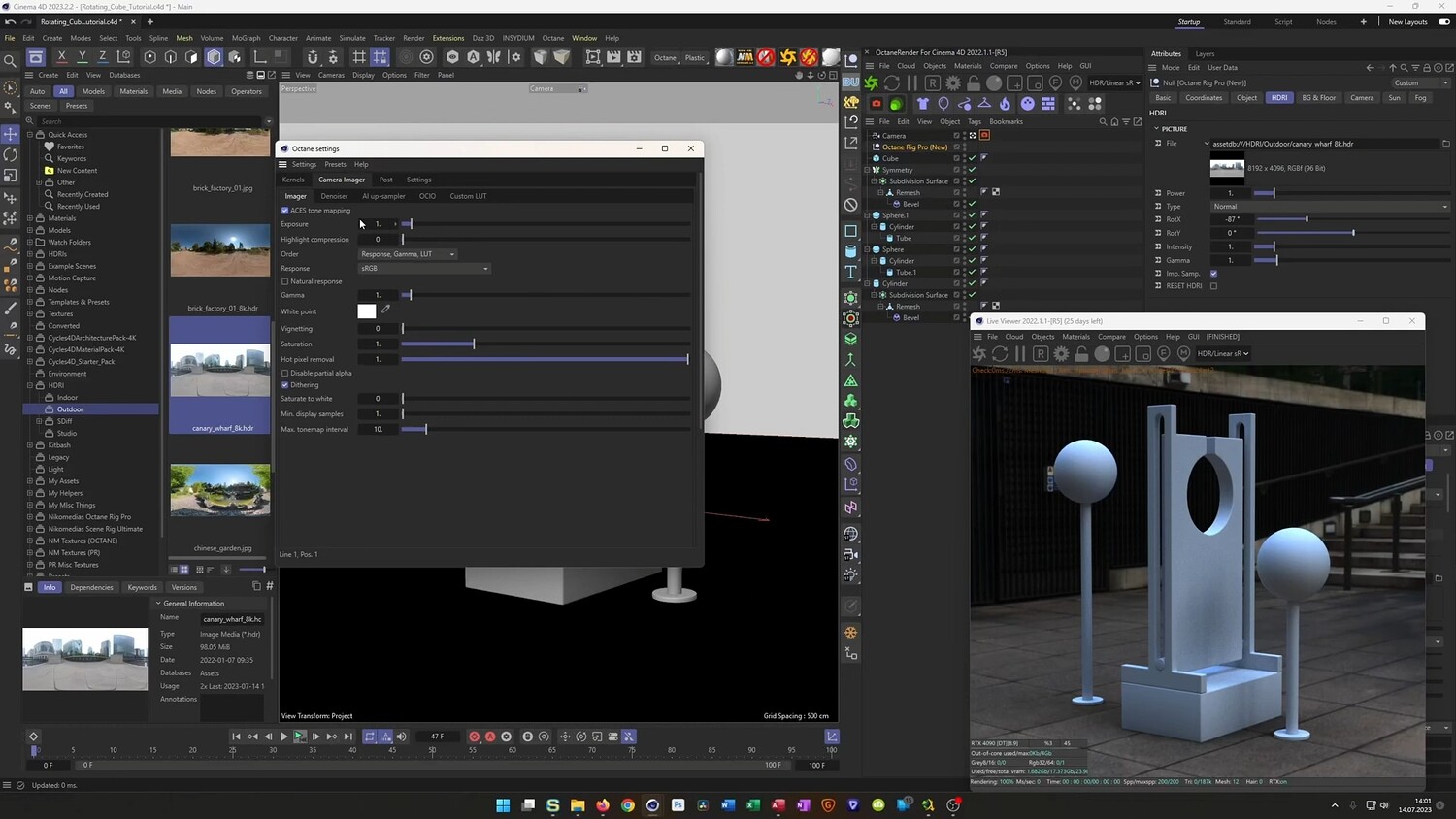Jump to the start of the timeline
Viewport: 1456px width, 819px height.
click(236, 737)
